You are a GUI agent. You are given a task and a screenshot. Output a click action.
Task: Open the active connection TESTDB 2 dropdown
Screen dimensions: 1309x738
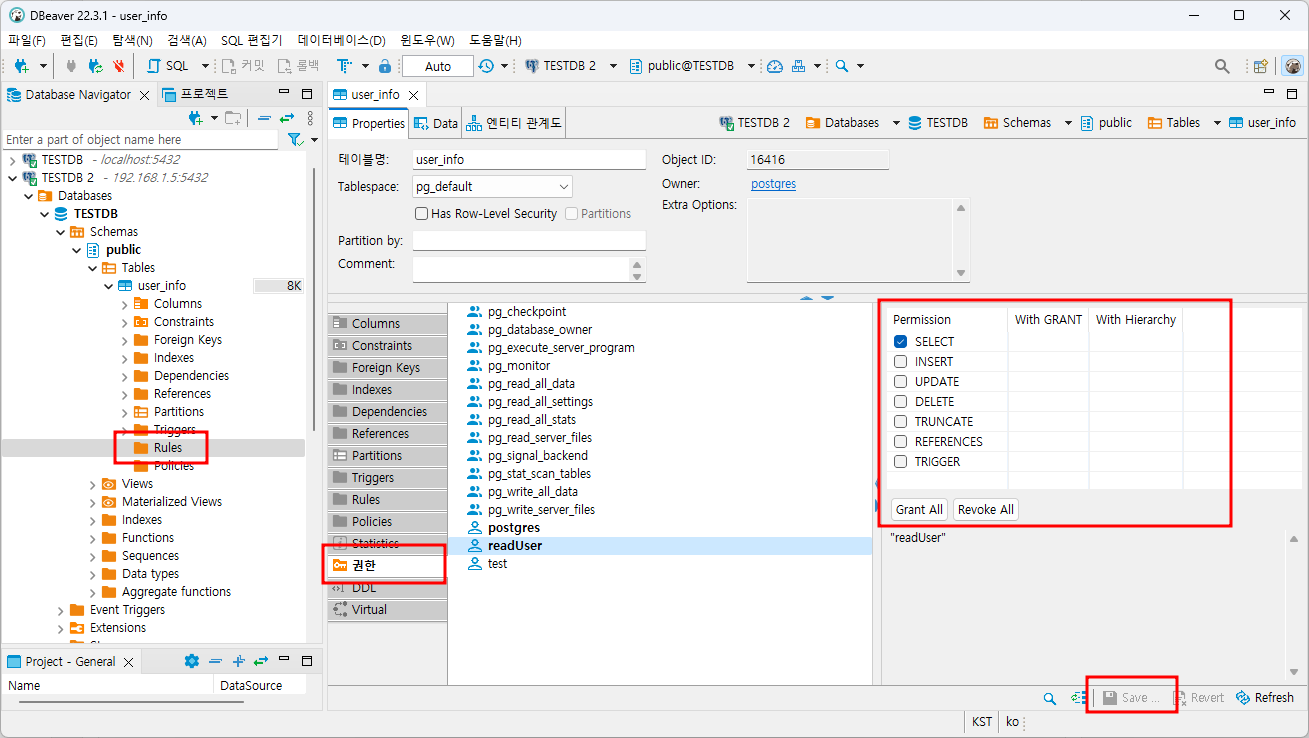[x=614, y=66]
